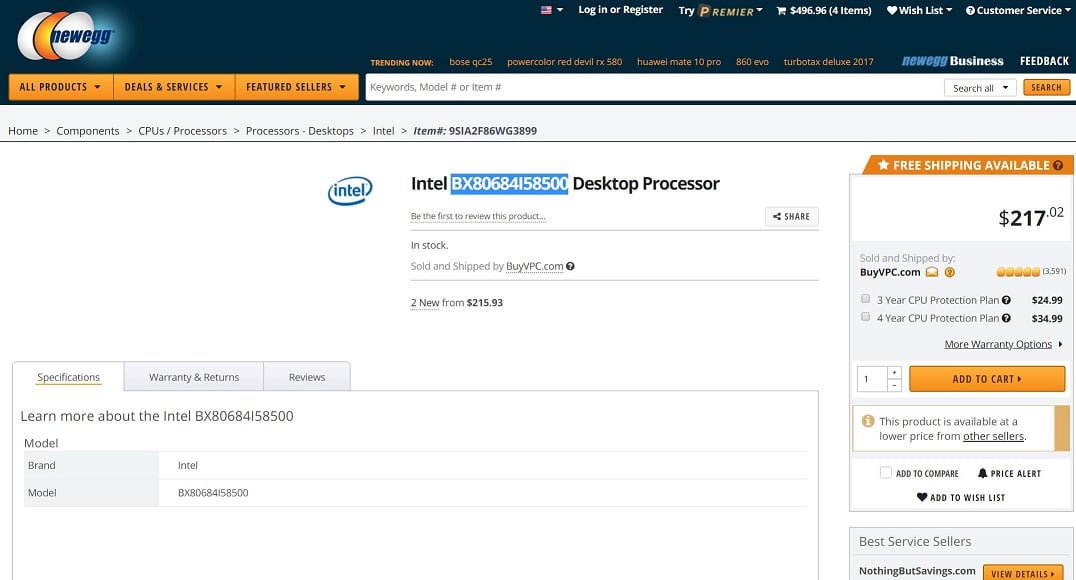The width and height of the screenshot is (1076, 580).
Task: Check the 3 Year CPU Protection Plan
Action: click(x=865, y=299)
